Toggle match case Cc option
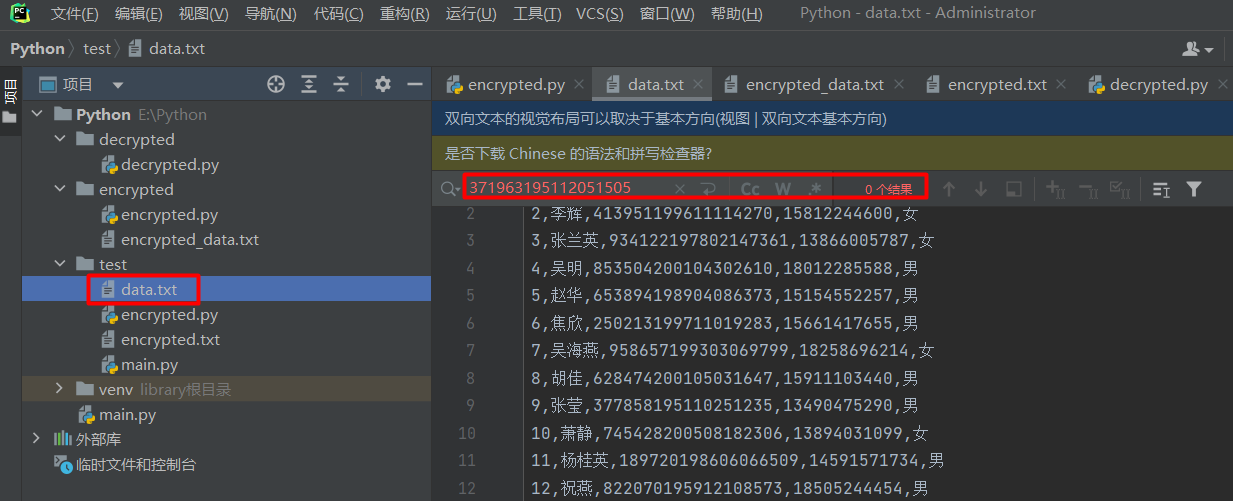1233x501 pixels. (x=750, y=189)
